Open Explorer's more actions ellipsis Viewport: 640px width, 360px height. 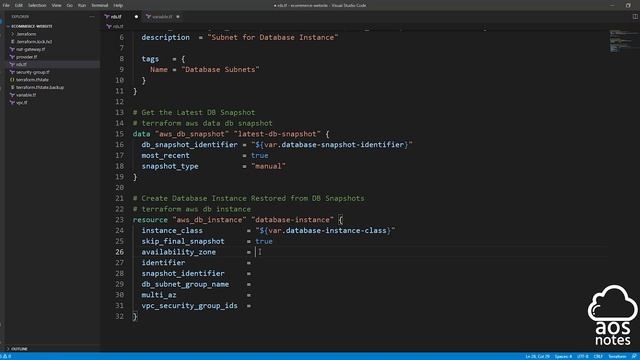point(92,17)
